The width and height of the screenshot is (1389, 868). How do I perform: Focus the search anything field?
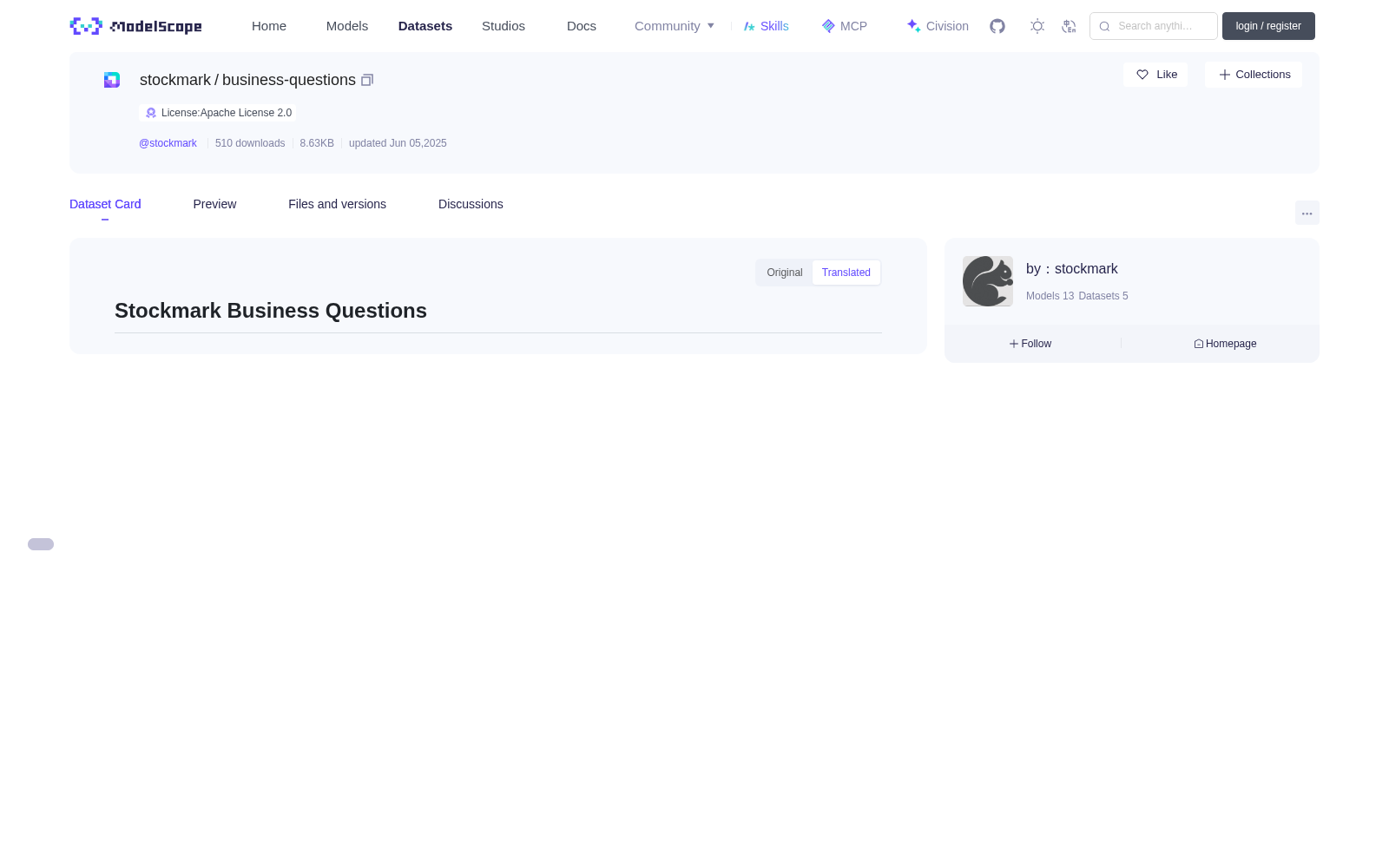1154,26
